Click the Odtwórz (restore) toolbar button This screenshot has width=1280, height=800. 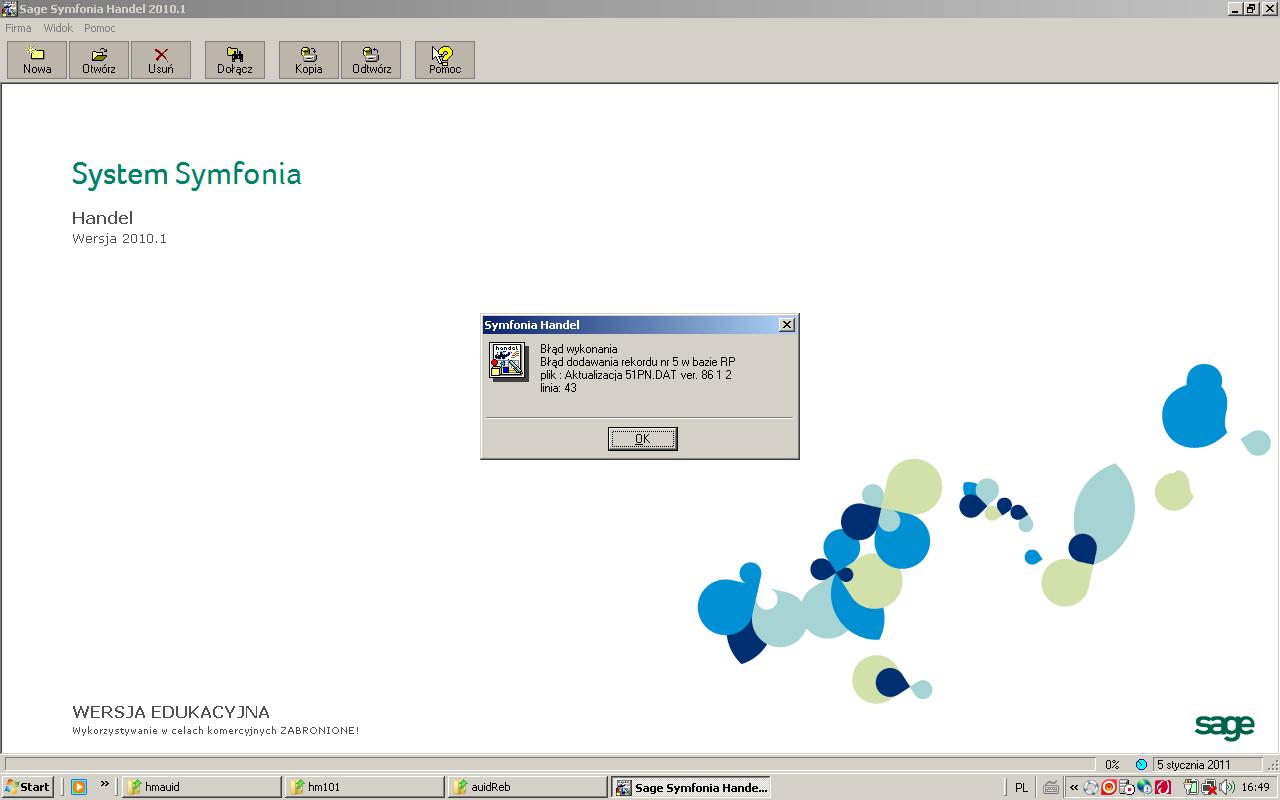coord(371,60)
